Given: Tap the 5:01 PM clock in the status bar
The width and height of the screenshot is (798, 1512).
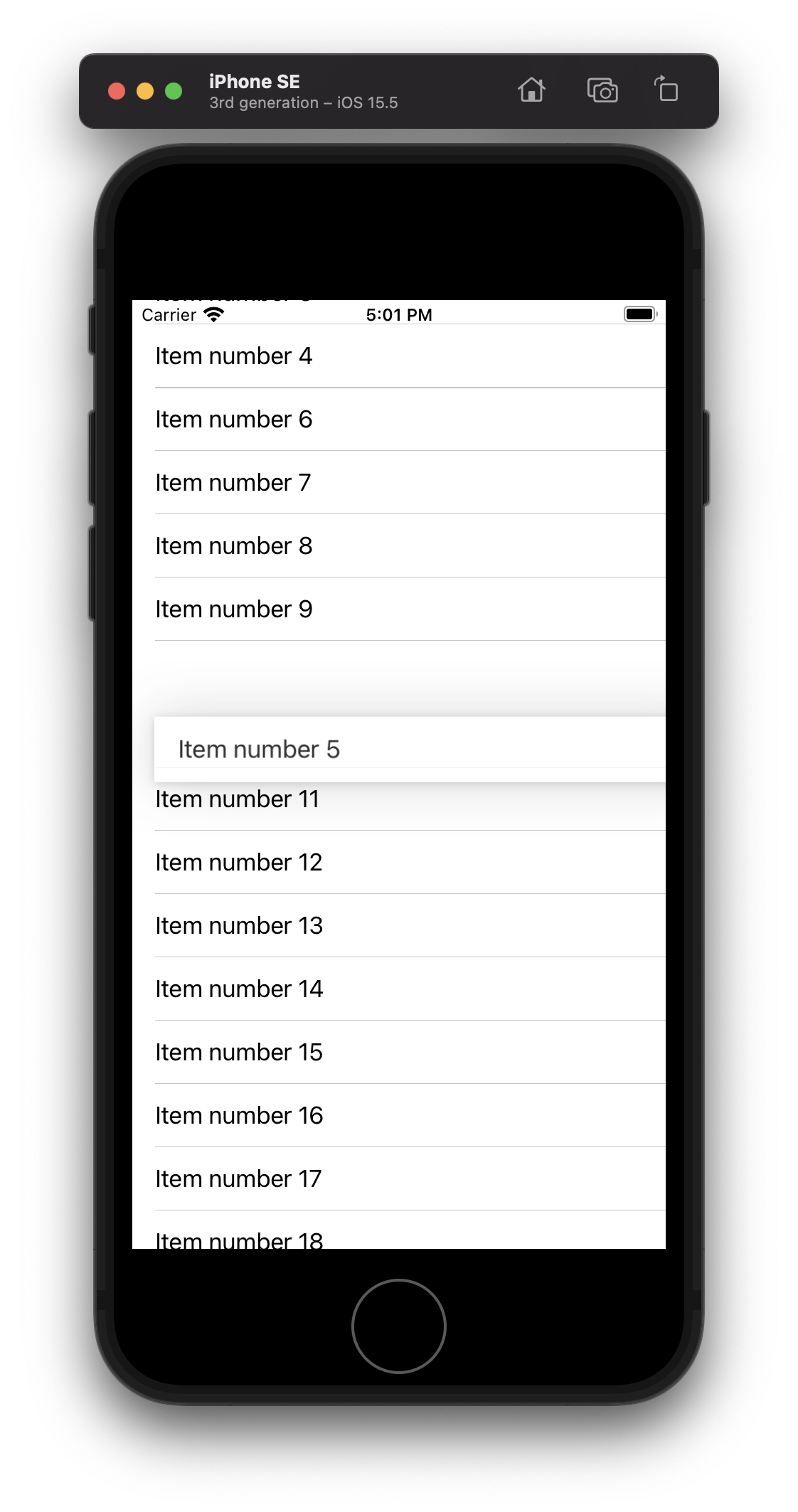Looking at the screenshot, I should (x=399, y=314).
